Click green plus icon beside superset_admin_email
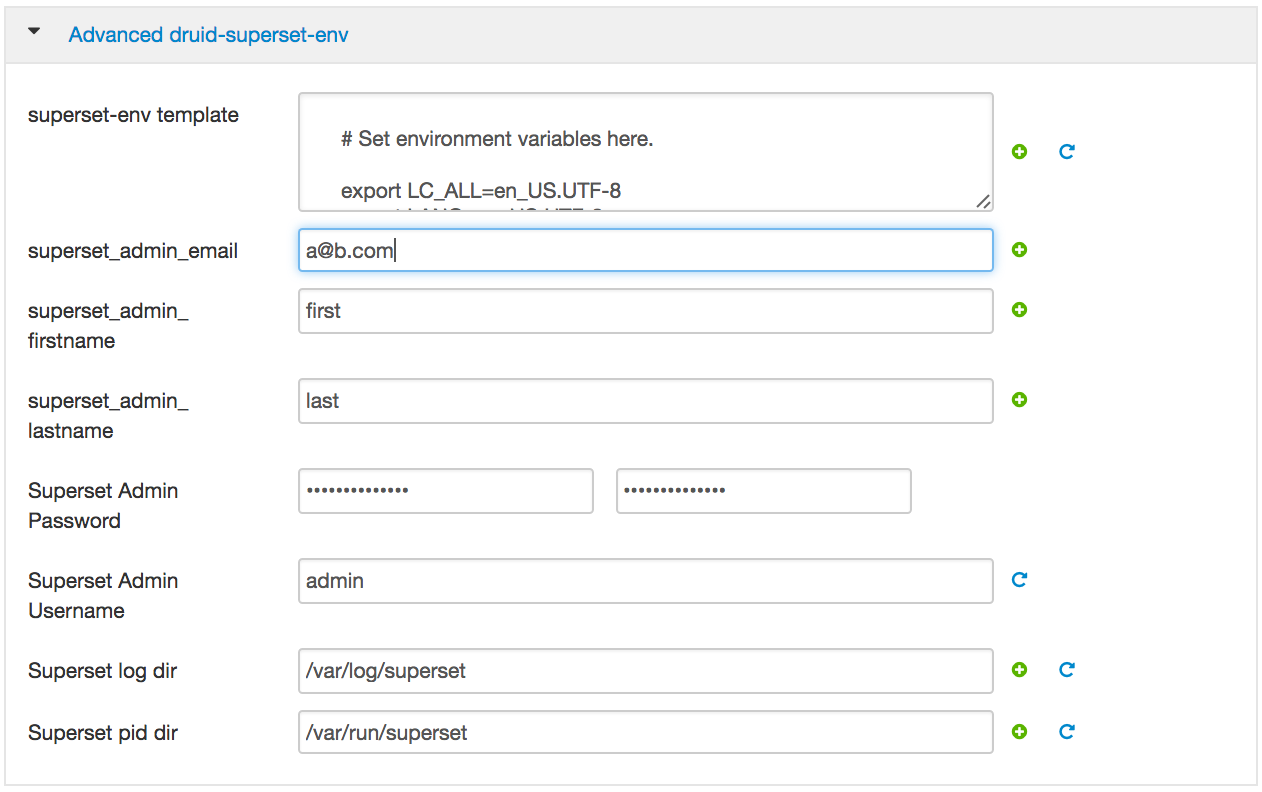Viewport: 1262px width, 792px height. [x=1019, y=250]
